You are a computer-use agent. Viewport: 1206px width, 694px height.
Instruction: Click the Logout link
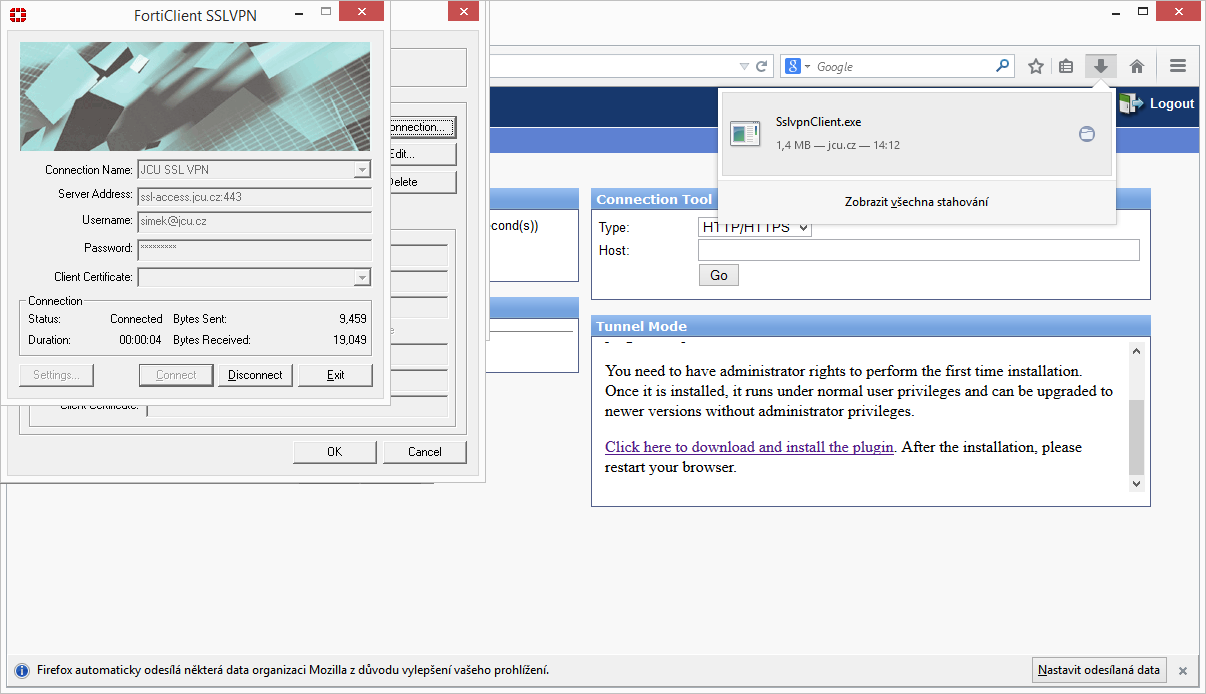coord(1172,104)
